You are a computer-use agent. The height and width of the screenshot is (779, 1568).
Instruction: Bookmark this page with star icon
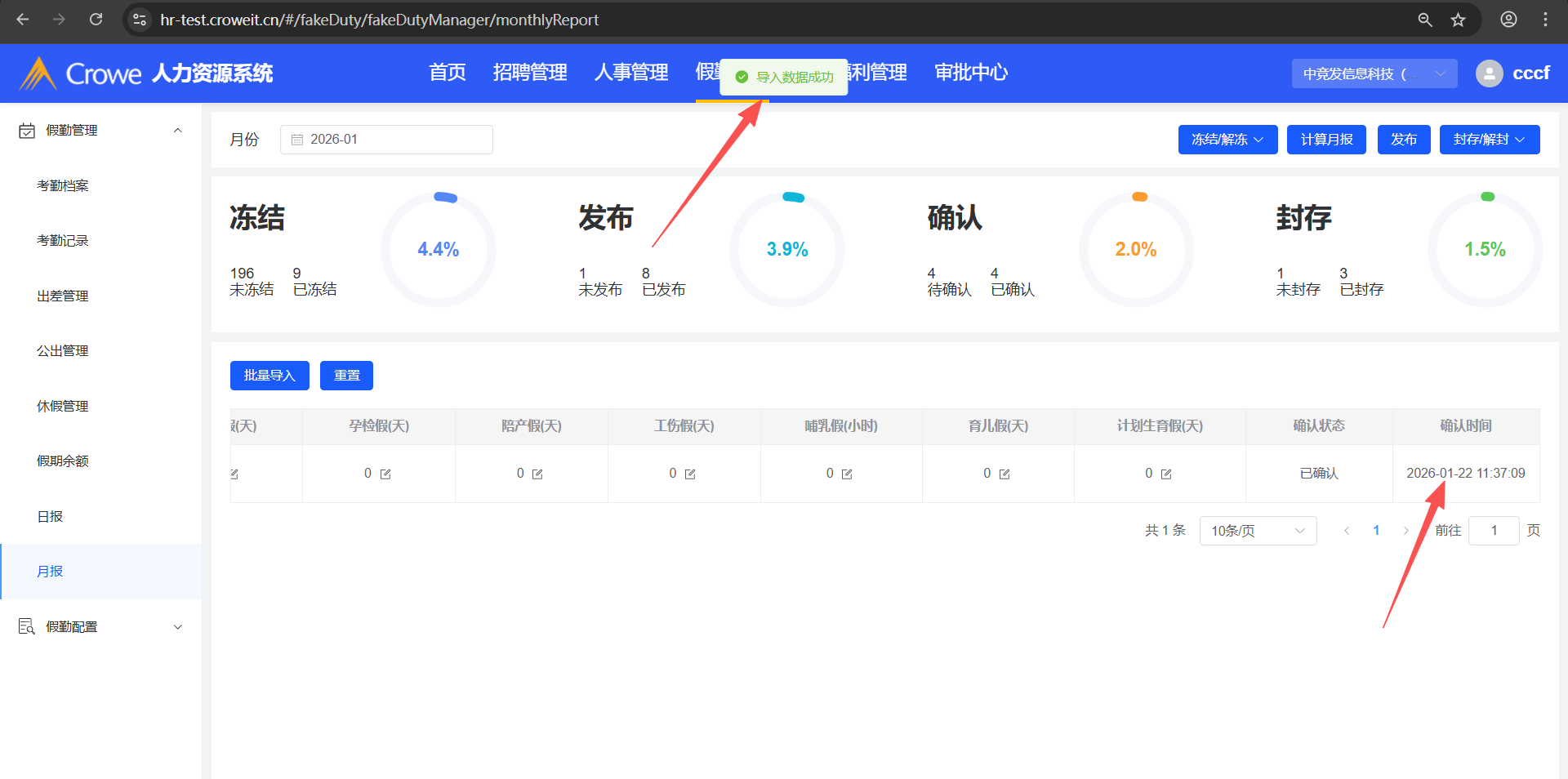tap(1458, 20)
